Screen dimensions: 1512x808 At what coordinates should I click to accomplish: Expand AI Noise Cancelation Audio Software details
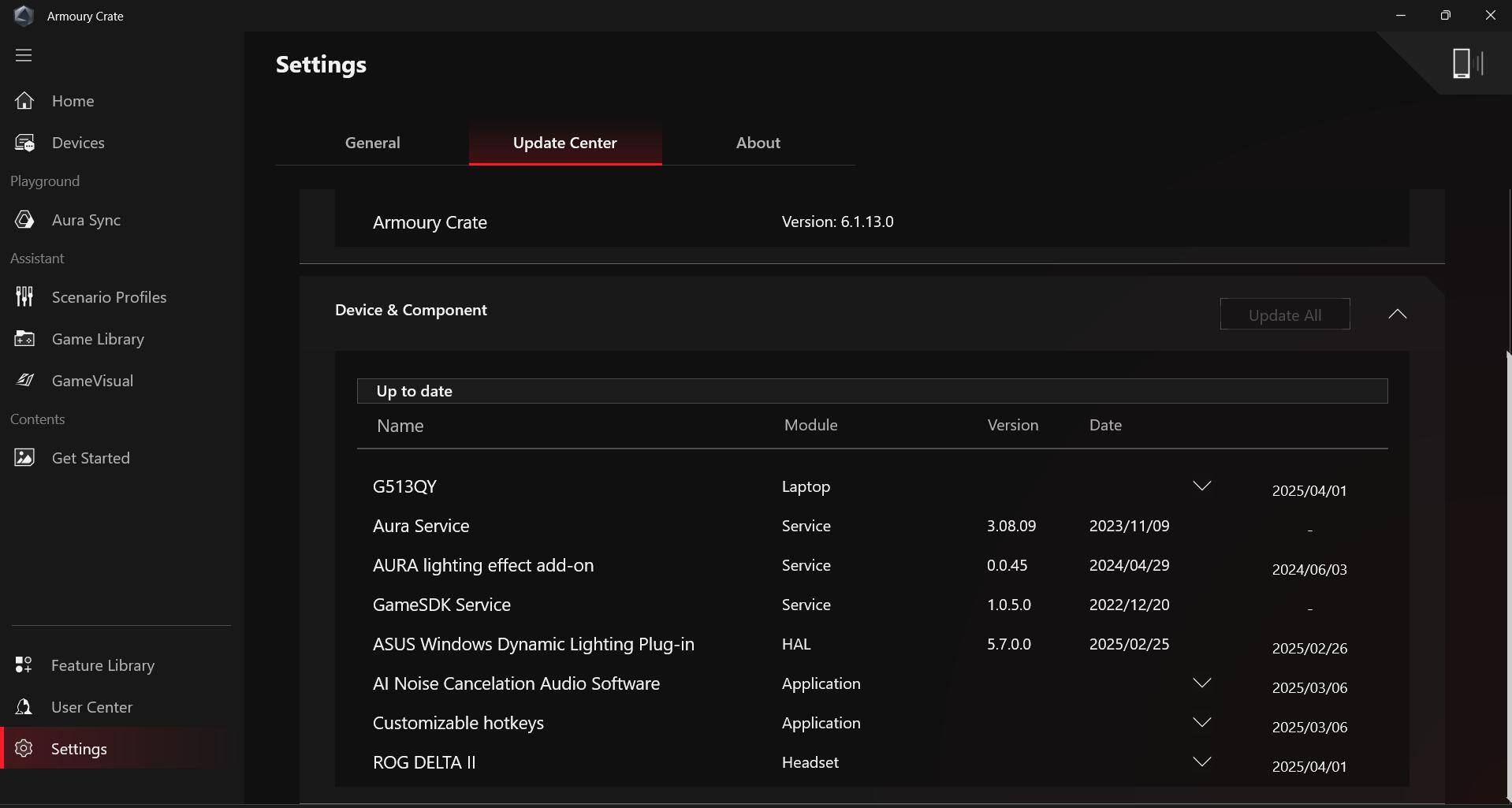[x=1201, y=683]
